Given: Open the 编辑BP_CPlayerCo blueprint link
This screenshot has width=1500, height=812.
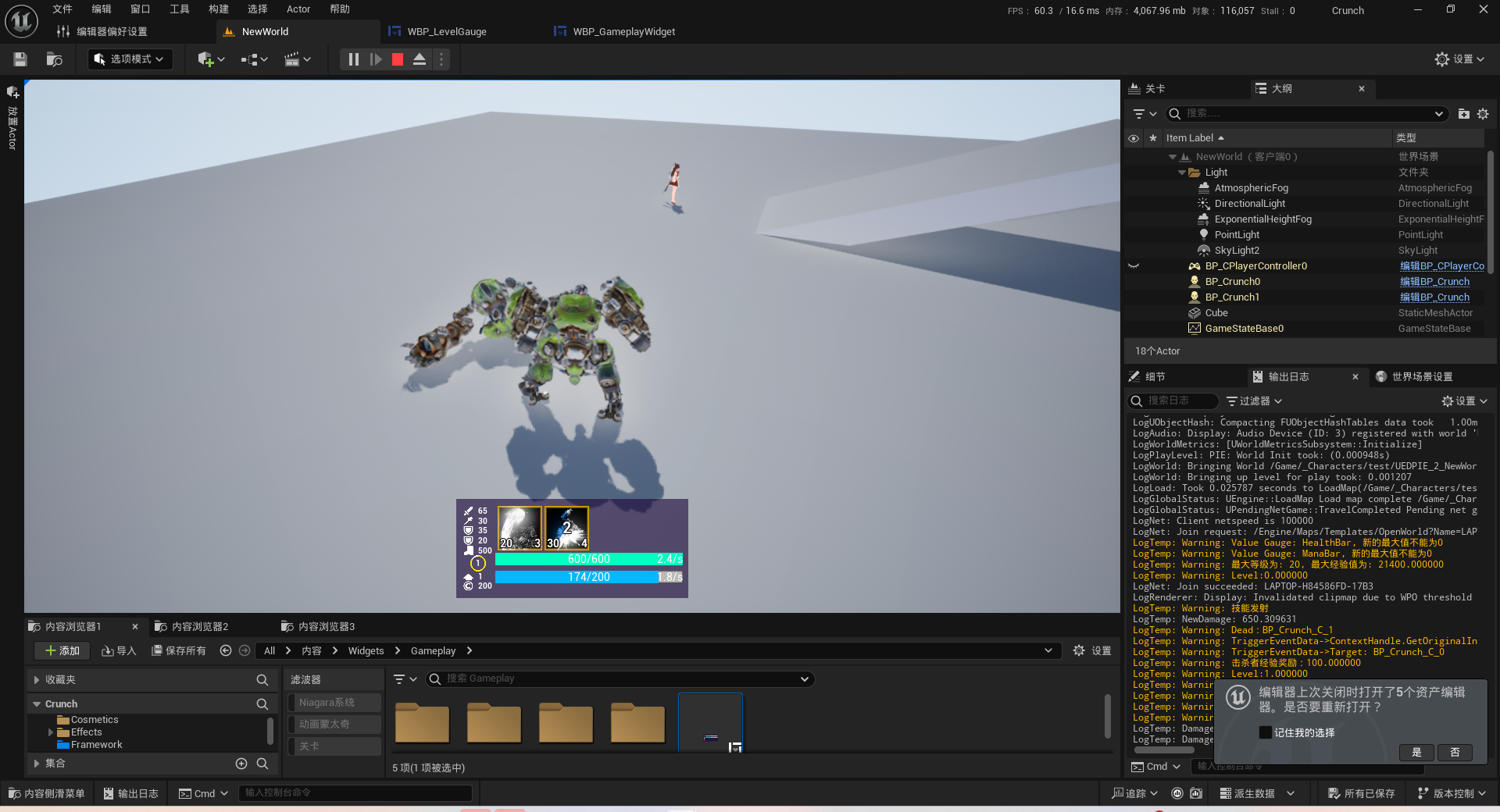Looking at the screenshot, I should pyautogui.click(x=1442, y=266).
